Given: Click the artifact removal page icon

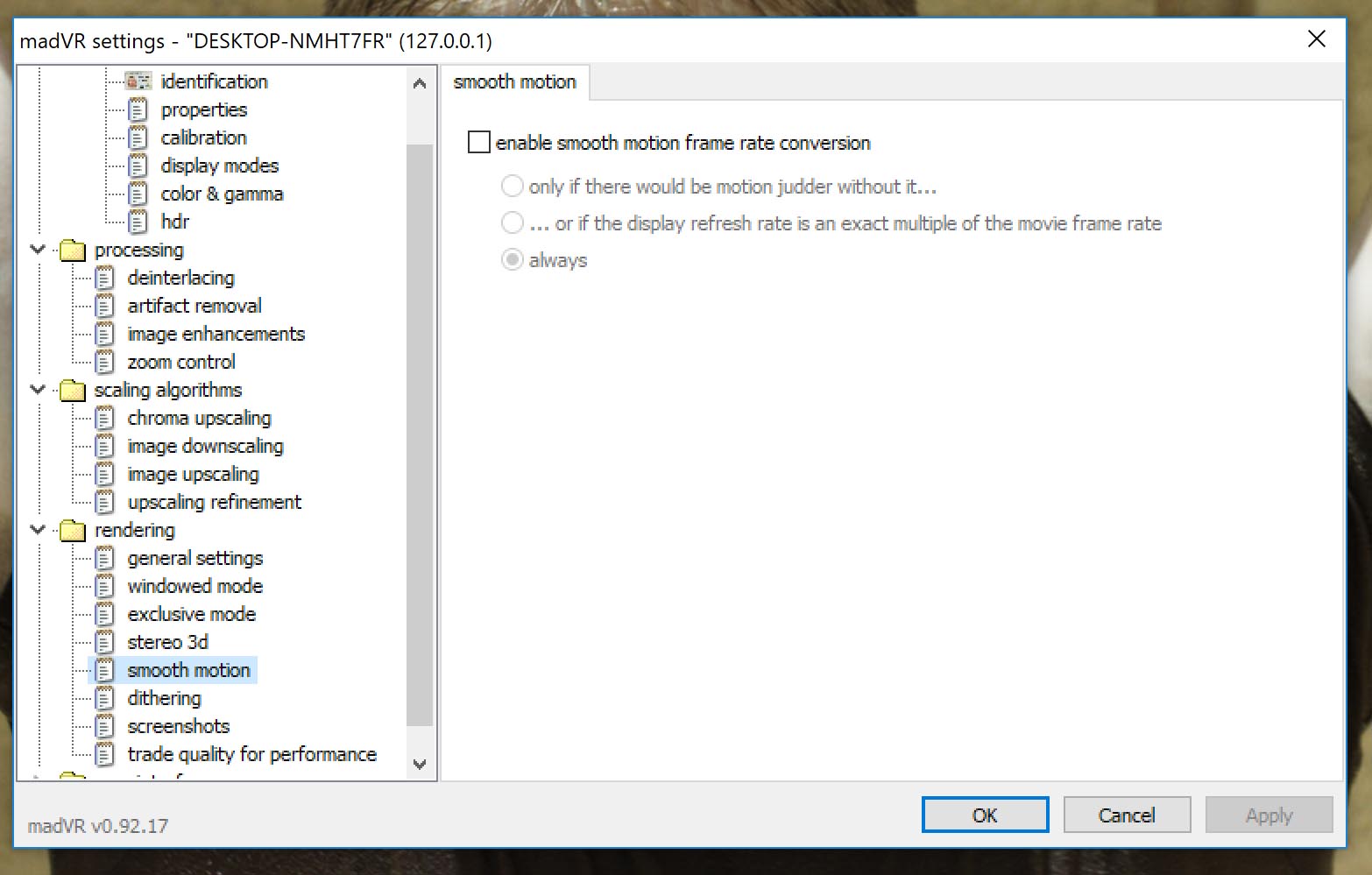Looking at the screenshot, I should click(x=104, y=306).
